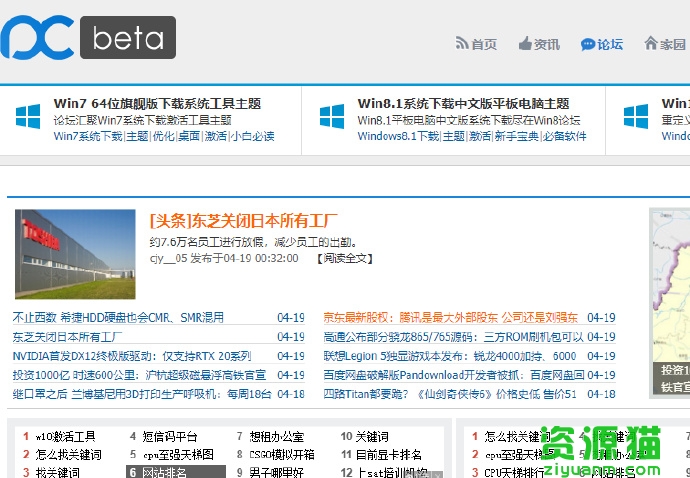This screenshot has height=478, width=690.
Task: Open news 不止西数 希捷HDD硬盘也会CMR、SMR混用
Action: tap(118, 317)
